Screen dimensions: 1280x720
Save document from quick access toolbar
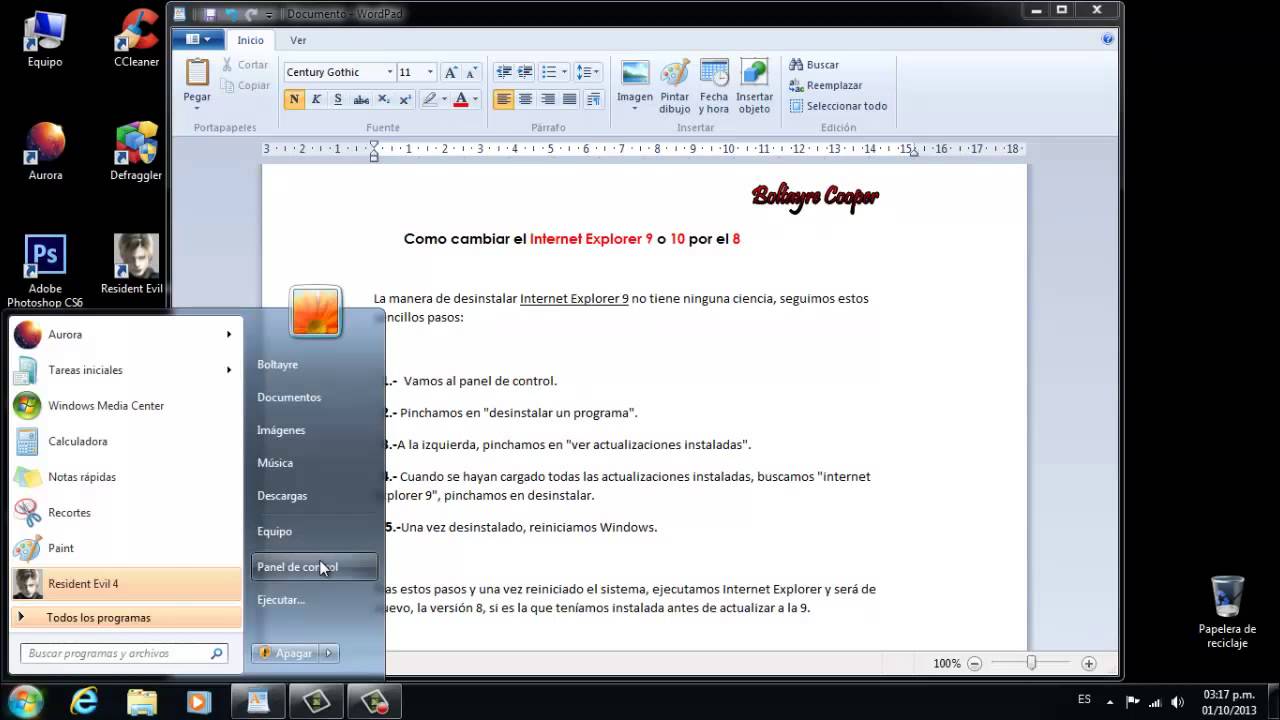(210, 14)
